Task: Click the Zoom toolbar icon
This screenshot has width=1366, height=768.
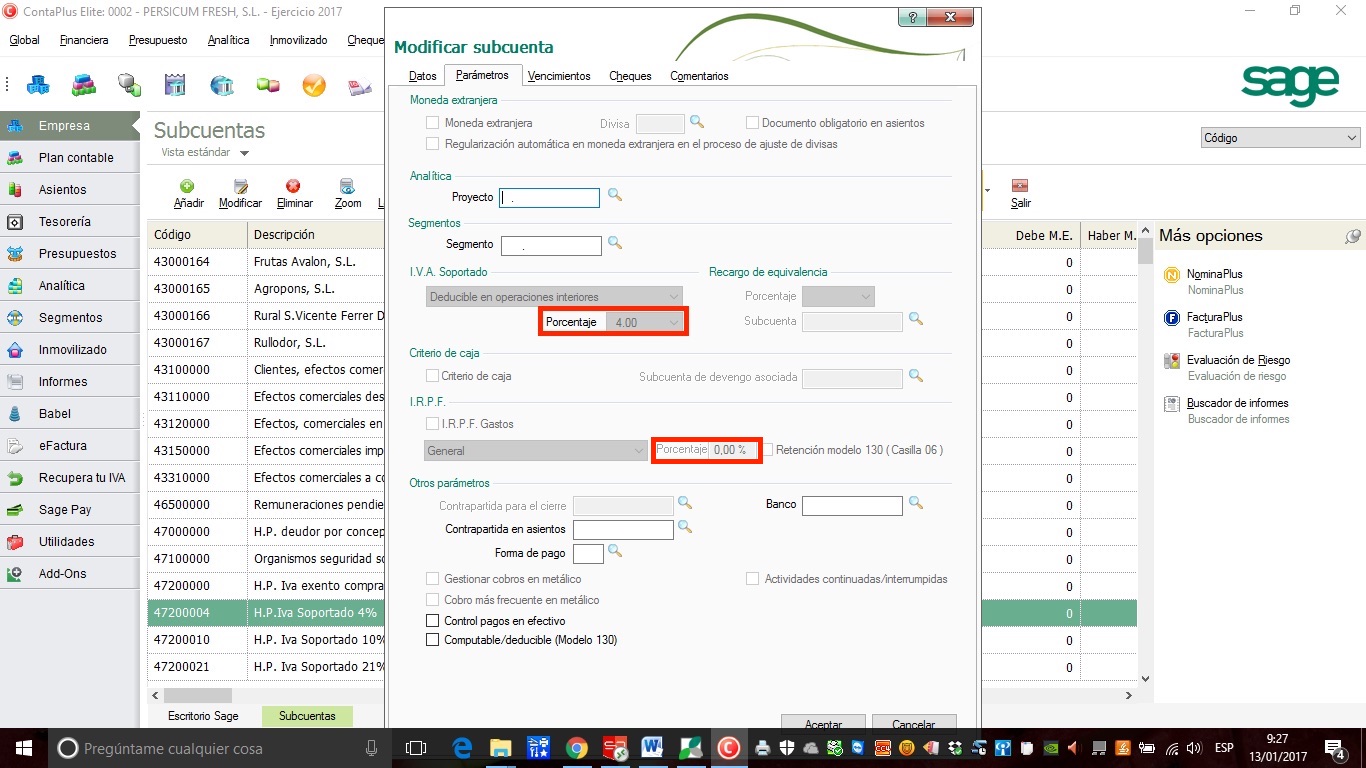Action: pos(347,187)
